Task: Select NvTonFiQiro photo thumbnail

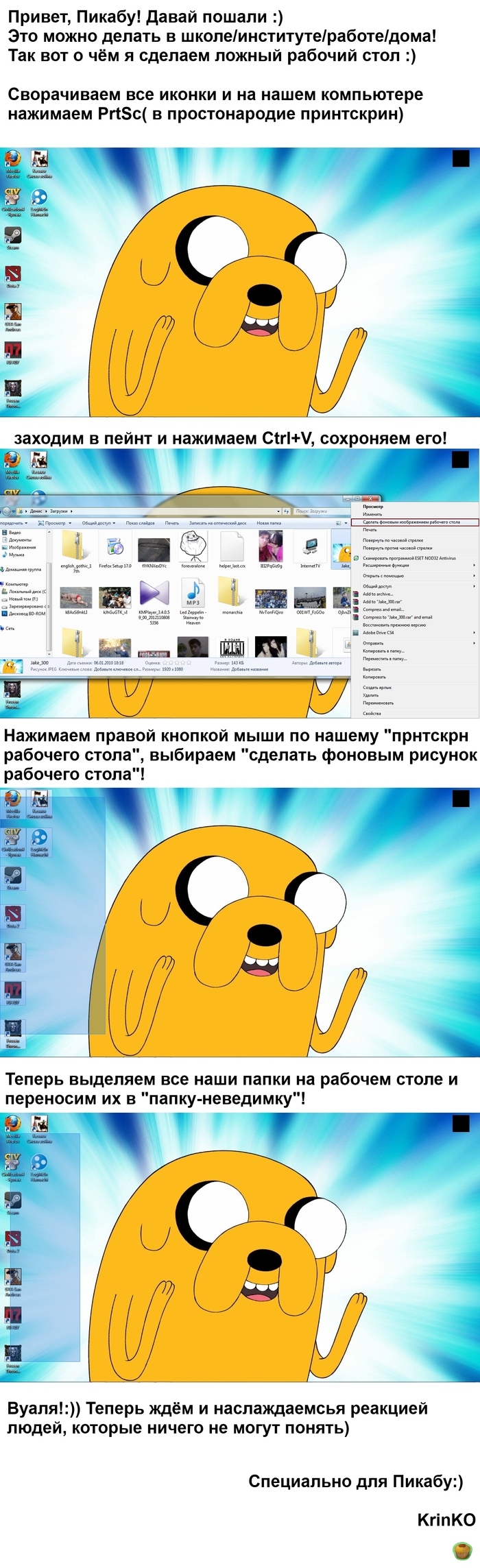Action: point(271,601)
